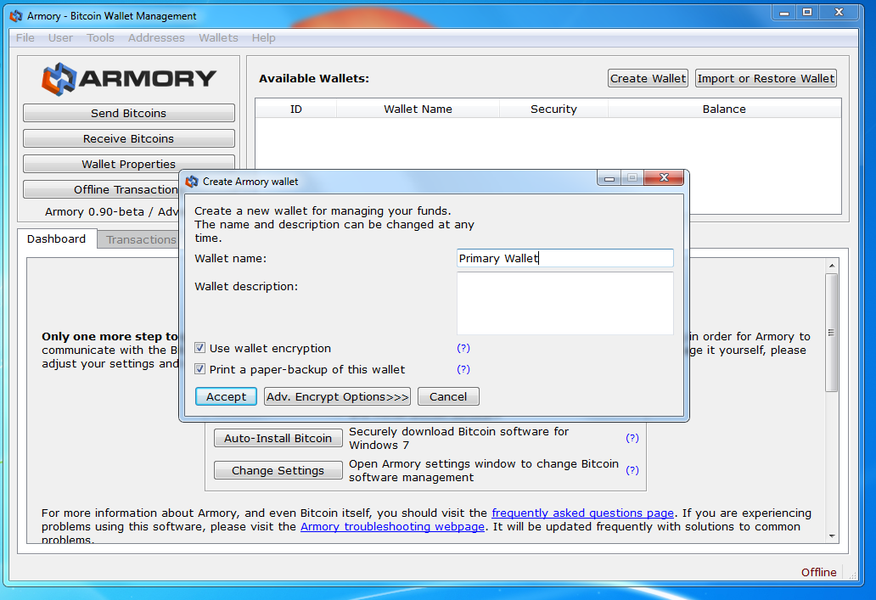Click Import or Restore Wallet
The image size is (876, 600).
click(x=766, y=79)
